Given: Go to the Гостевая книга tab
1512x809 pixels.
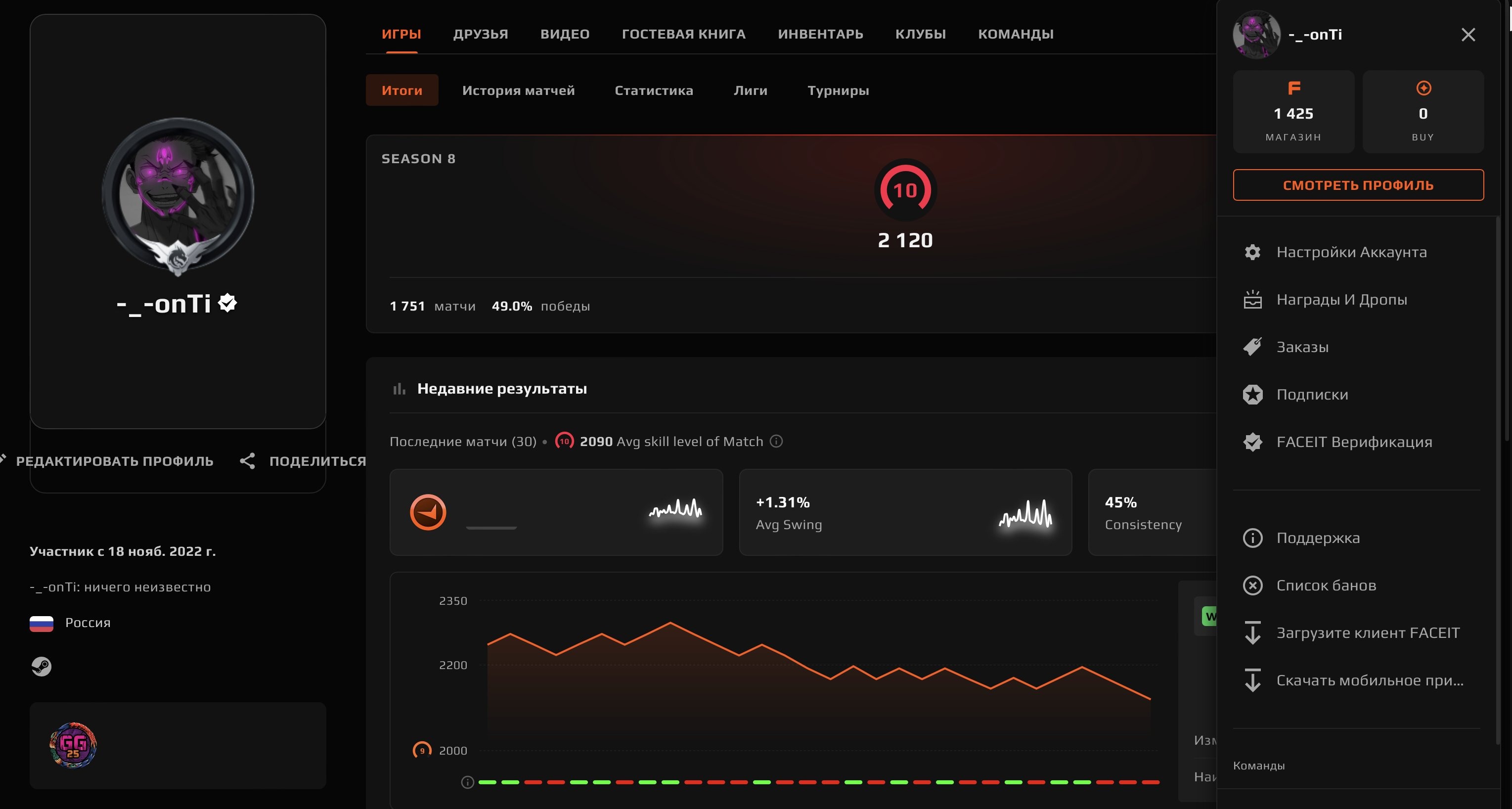Looking at the screenshot, I should coord(684,34).
